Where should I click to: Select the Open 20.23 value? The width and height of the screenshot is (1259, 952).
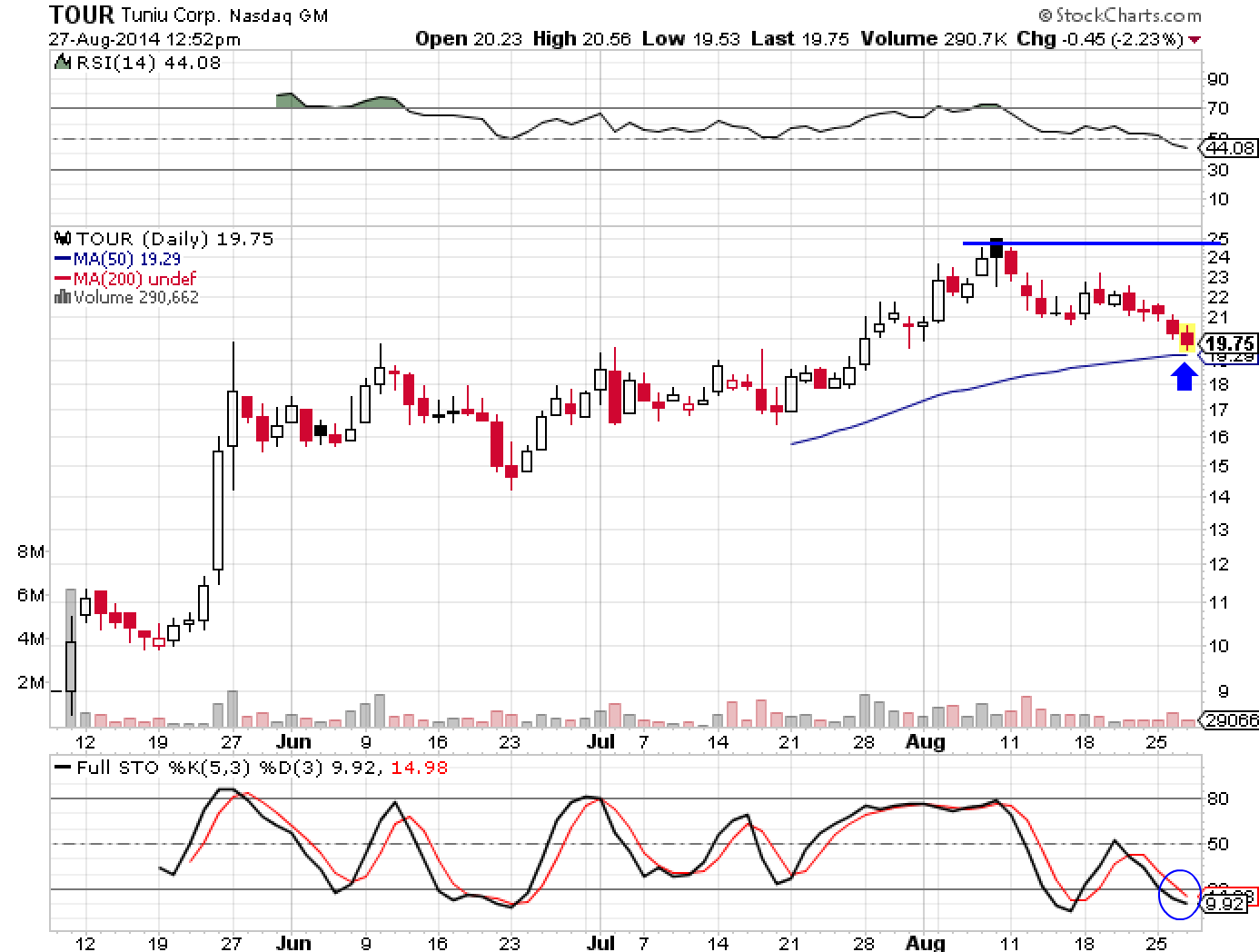coord(469,39)
